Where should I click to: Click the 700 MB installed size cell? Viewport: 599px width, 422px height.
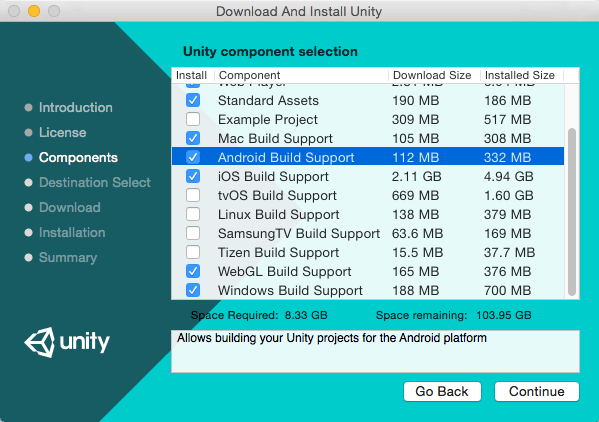507,291
